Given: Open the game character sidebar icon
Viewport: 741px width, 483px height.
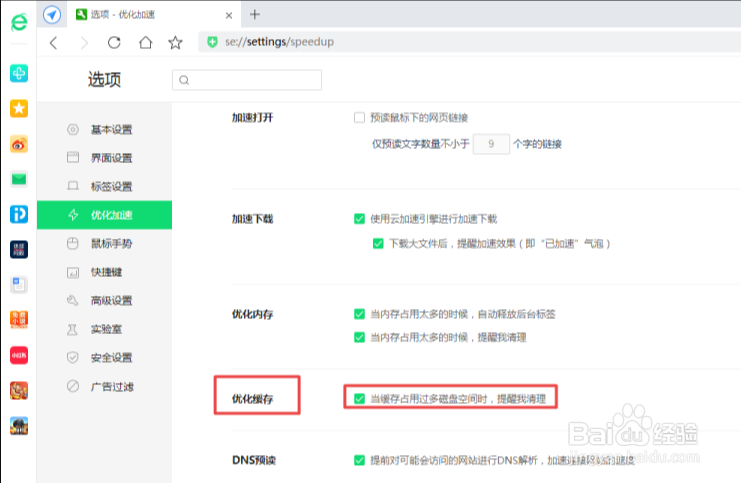Looking at the screenshot, I should click(x=19, y=390).
